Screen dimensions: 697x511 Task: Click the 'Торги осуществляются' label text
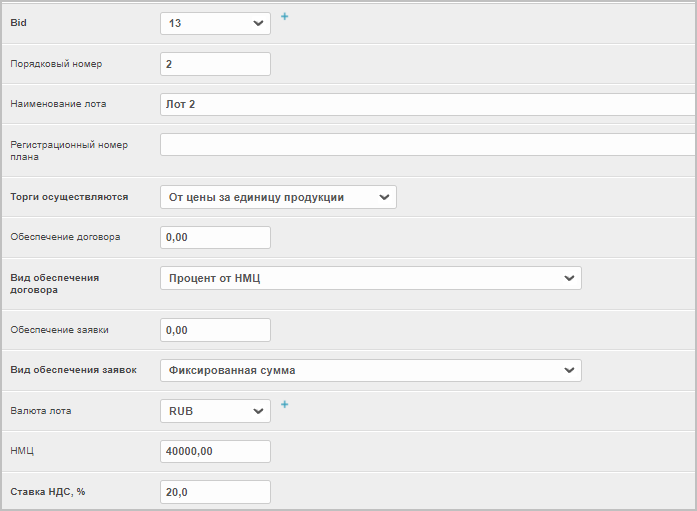[x=68, y=197]
